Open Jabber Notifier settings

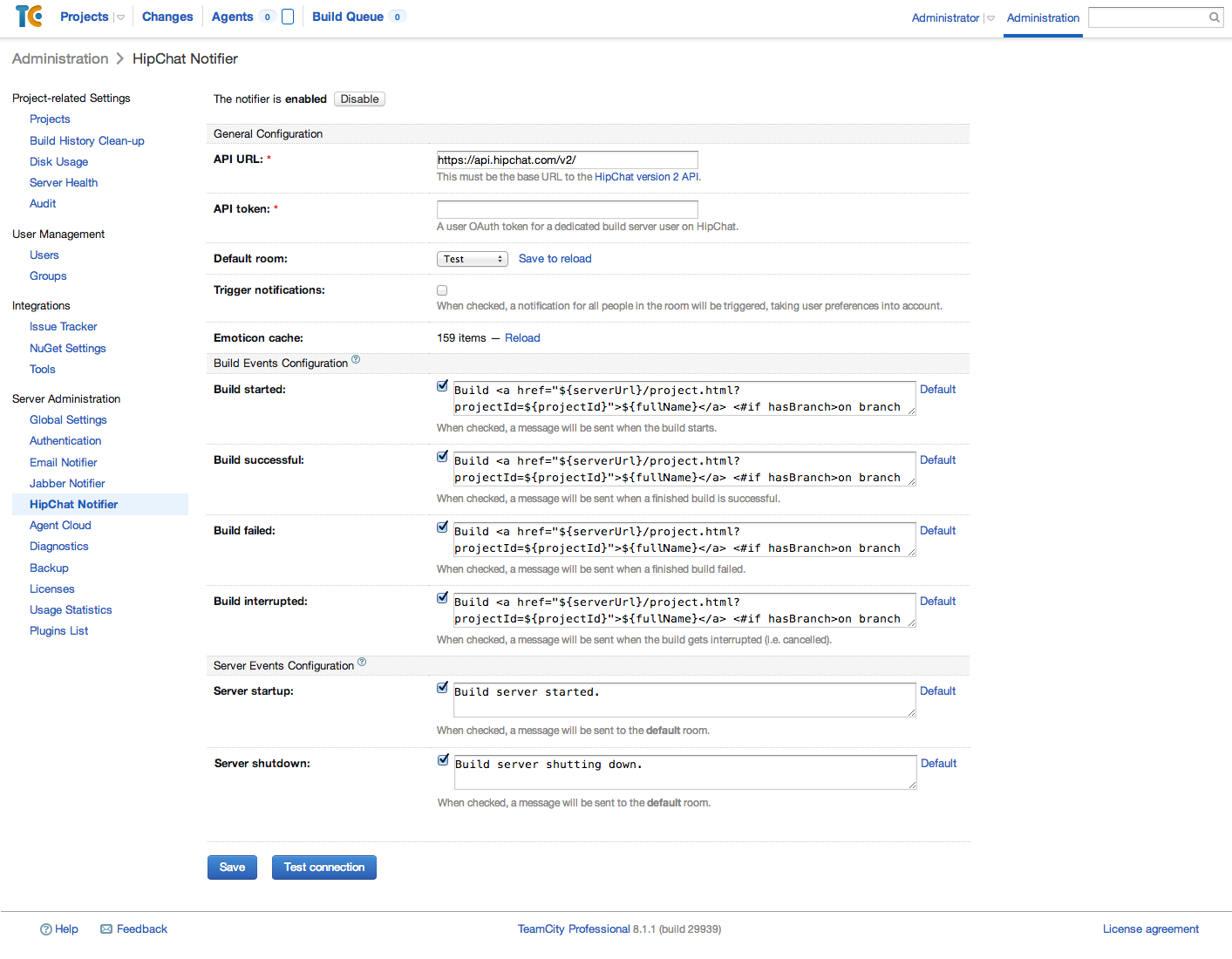tap(67, 484)
